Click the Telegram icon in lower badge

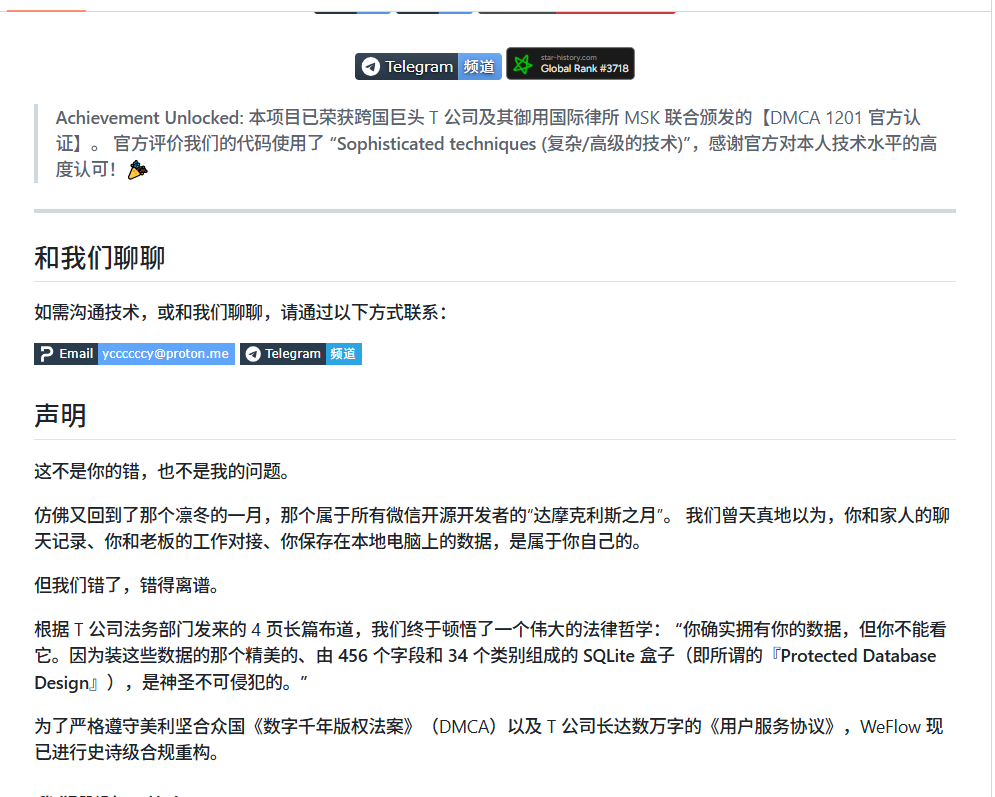(253, 354)
